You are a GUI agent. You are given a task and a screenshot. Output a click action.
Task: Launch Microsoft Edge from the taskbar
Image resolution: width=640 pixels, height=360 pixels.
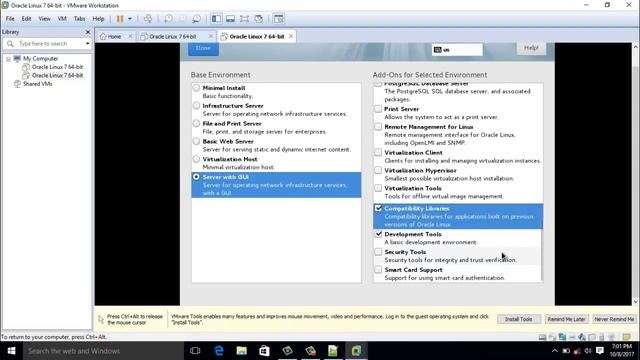pyautogui.click(x=219, y=351)
